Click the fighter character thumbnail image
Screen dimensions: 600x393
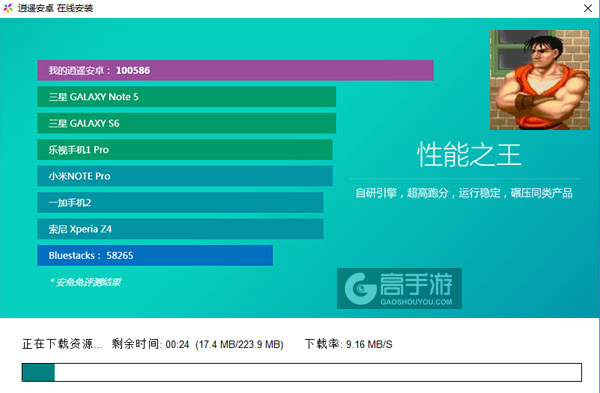(540, 80)
